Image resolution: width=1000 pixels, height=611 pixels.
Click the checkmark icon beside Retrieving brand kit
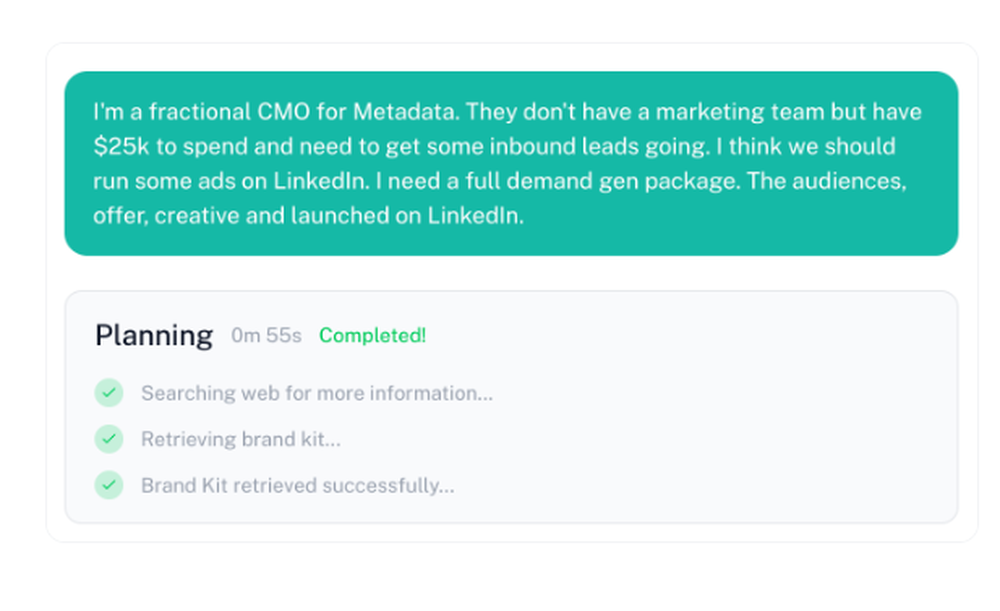click(109, 439)
